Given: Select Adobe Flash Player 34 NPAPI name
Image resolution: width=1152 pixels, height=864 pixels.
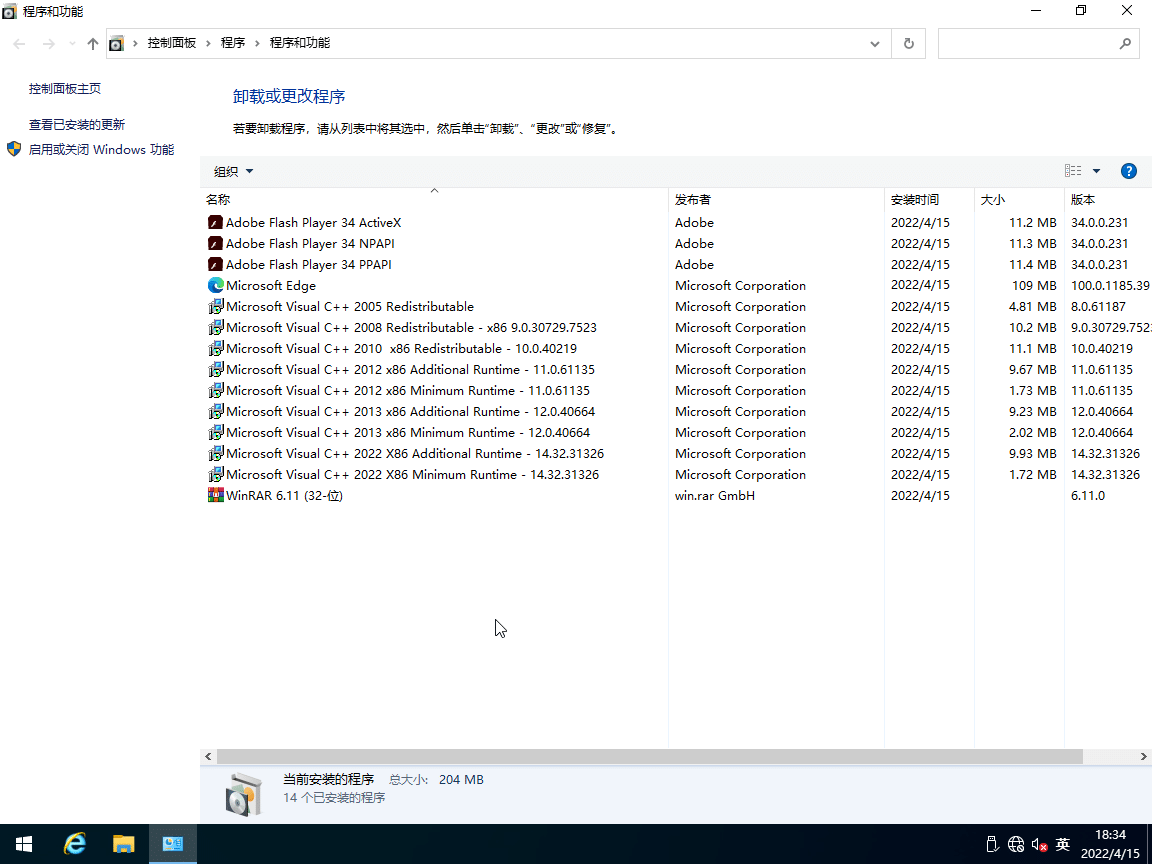Looking at the screenshot, I should tap(310, 244).
